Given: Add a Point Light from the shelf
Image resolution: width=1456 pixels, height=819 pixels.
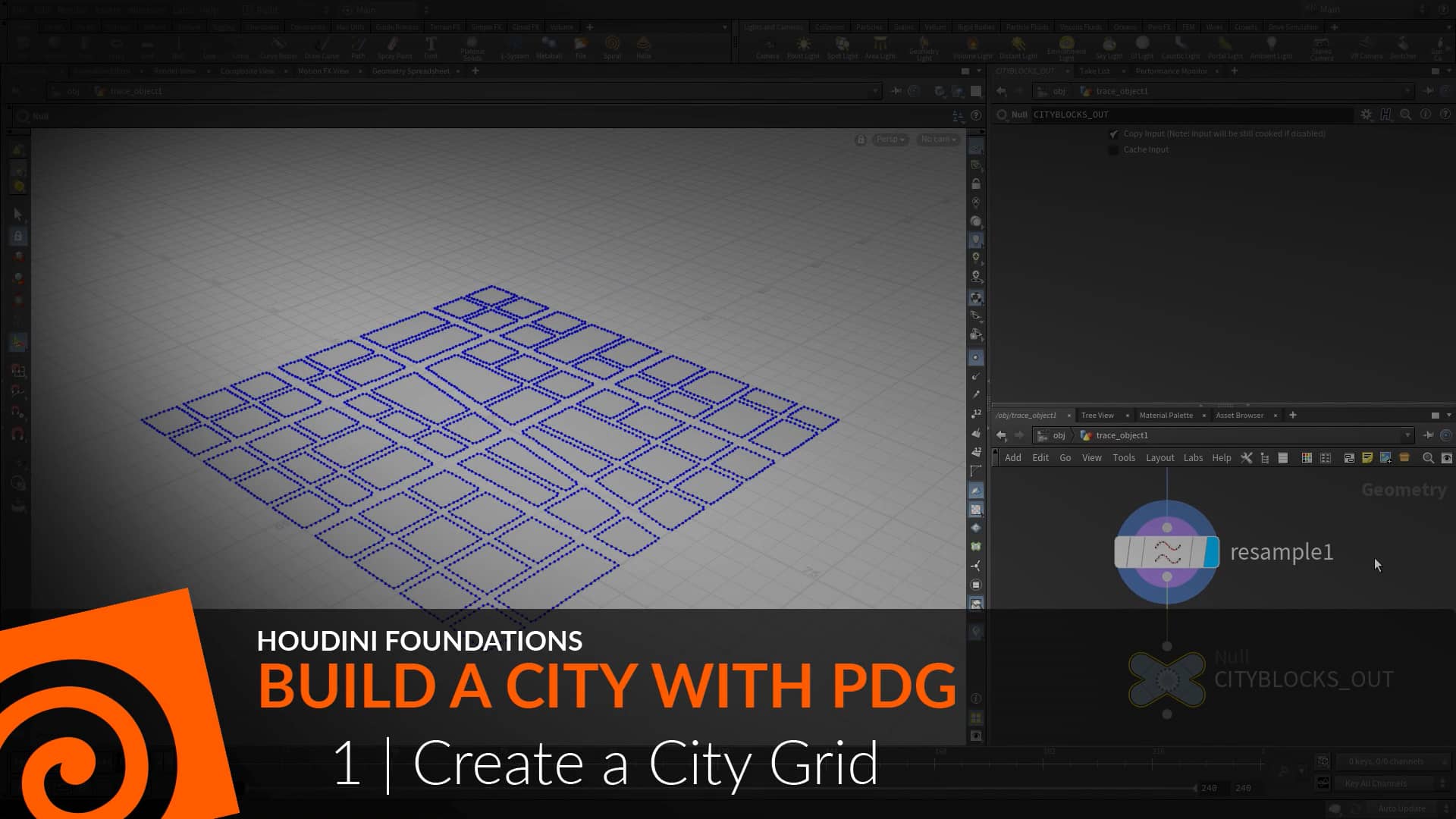Looking at the screenshot, I should [x=802, y=47].
